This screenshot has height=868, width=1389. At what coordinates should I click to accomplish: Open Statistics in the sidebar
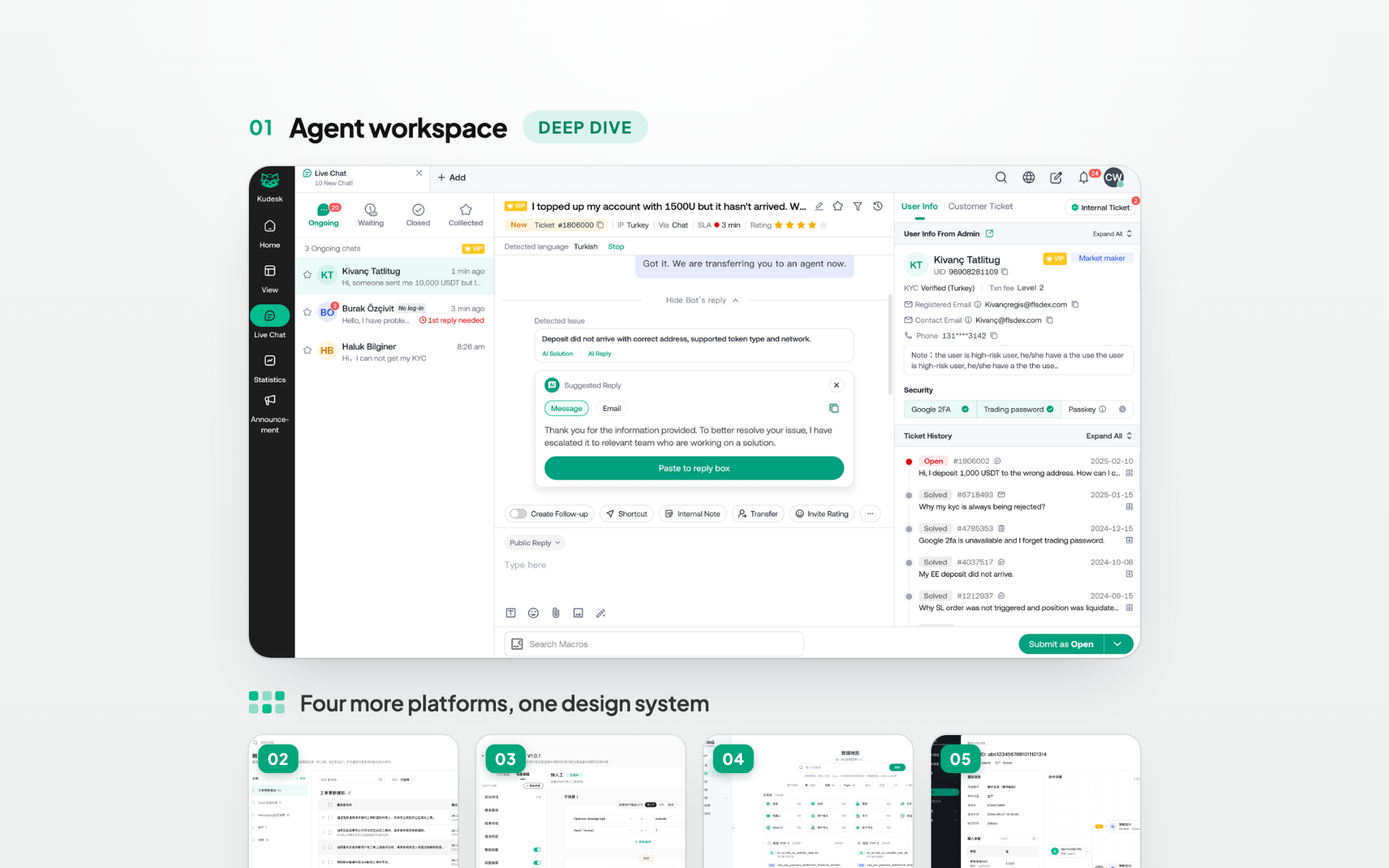click(x=269, y=368)
